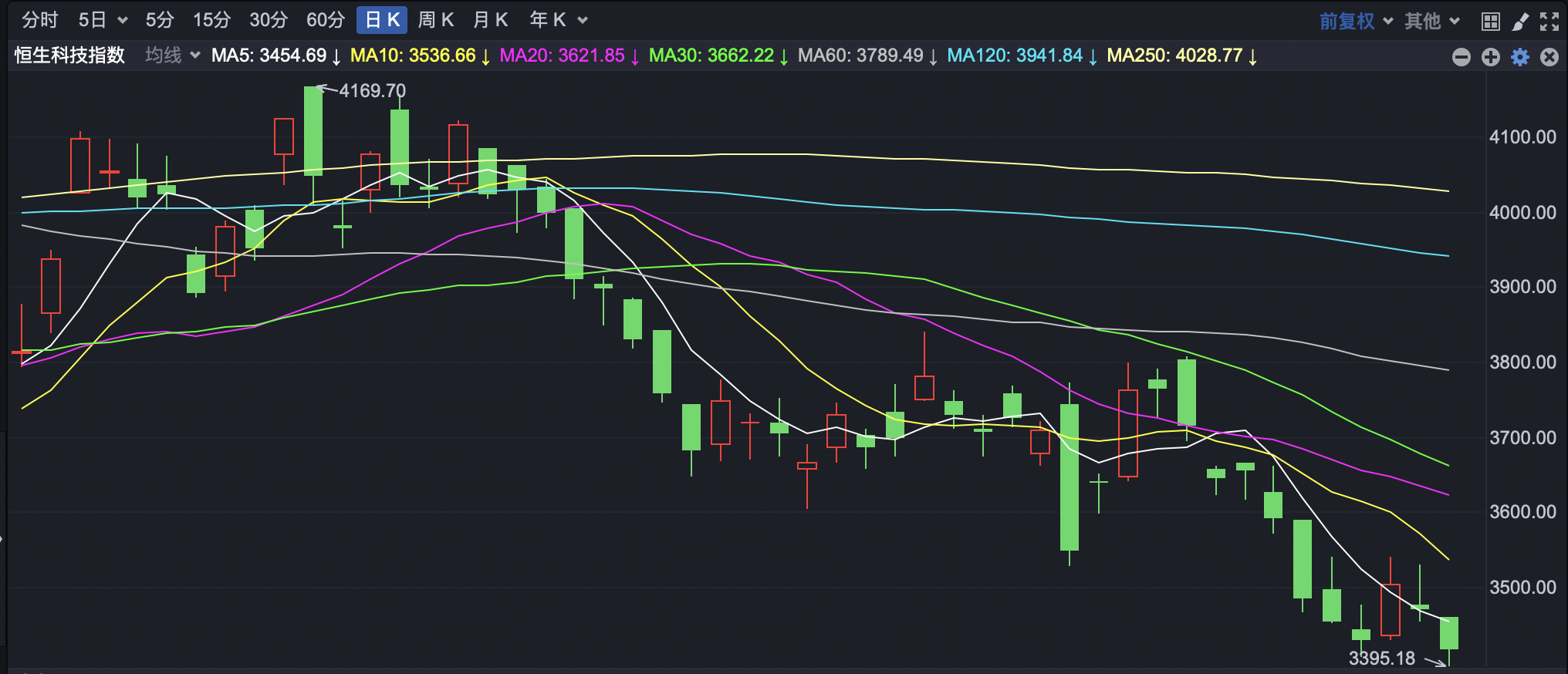Click the 4169.70 high price marker
Screen dimensions: 1568x674
(x=372, y=91)
